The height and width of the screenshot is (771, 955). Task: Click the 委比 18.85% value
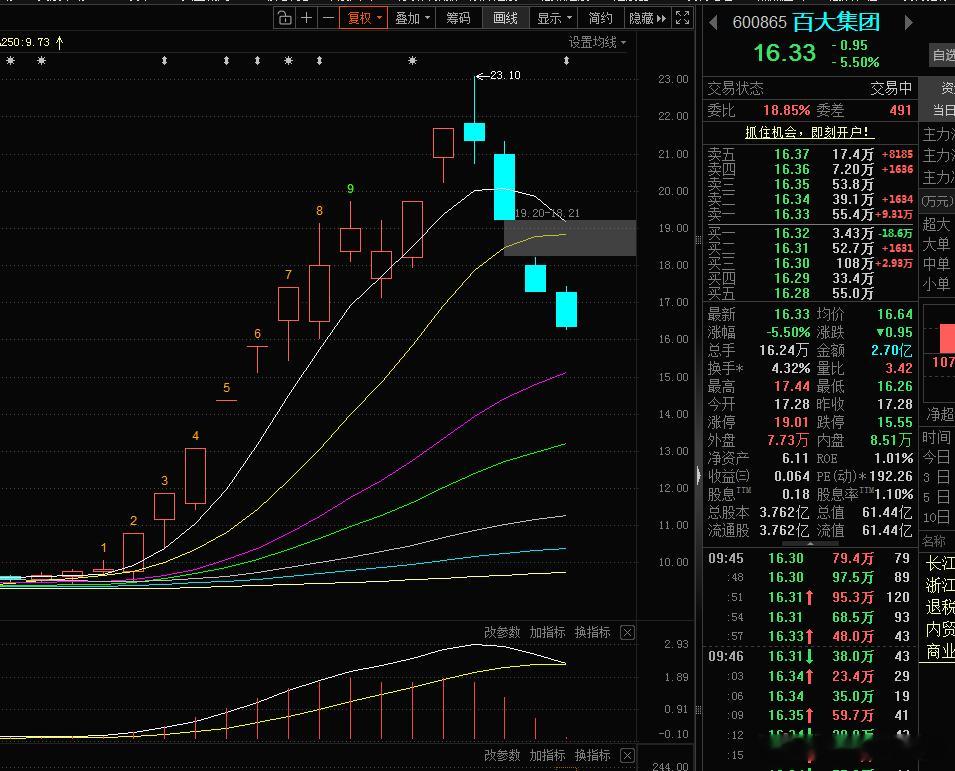786,110
